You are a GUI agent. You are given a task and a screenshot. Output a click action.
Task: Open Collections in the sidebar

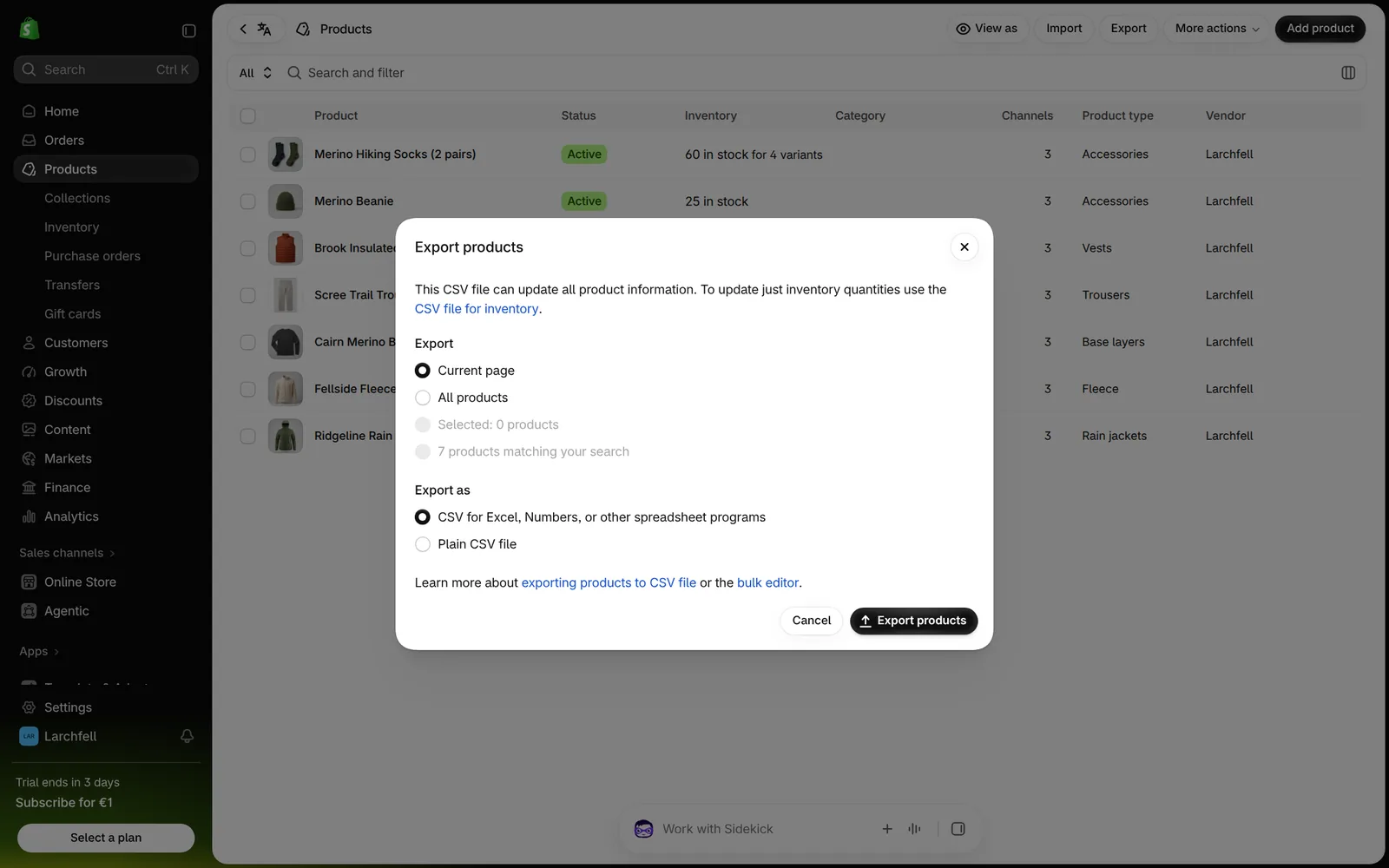point(77,198)
